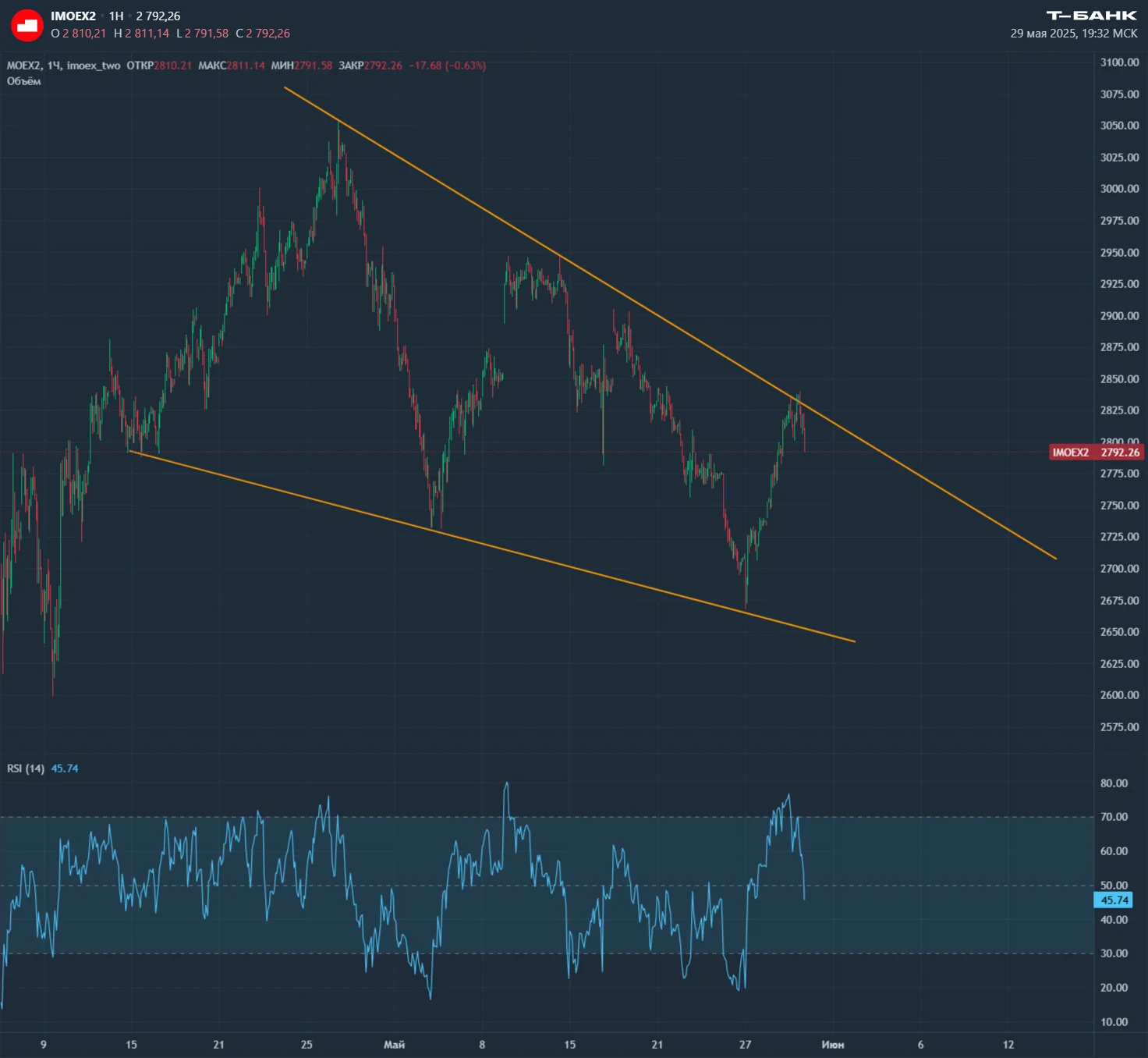Click the header low value L 2 791,58
1148x1058 pixels.
[202, 34]
